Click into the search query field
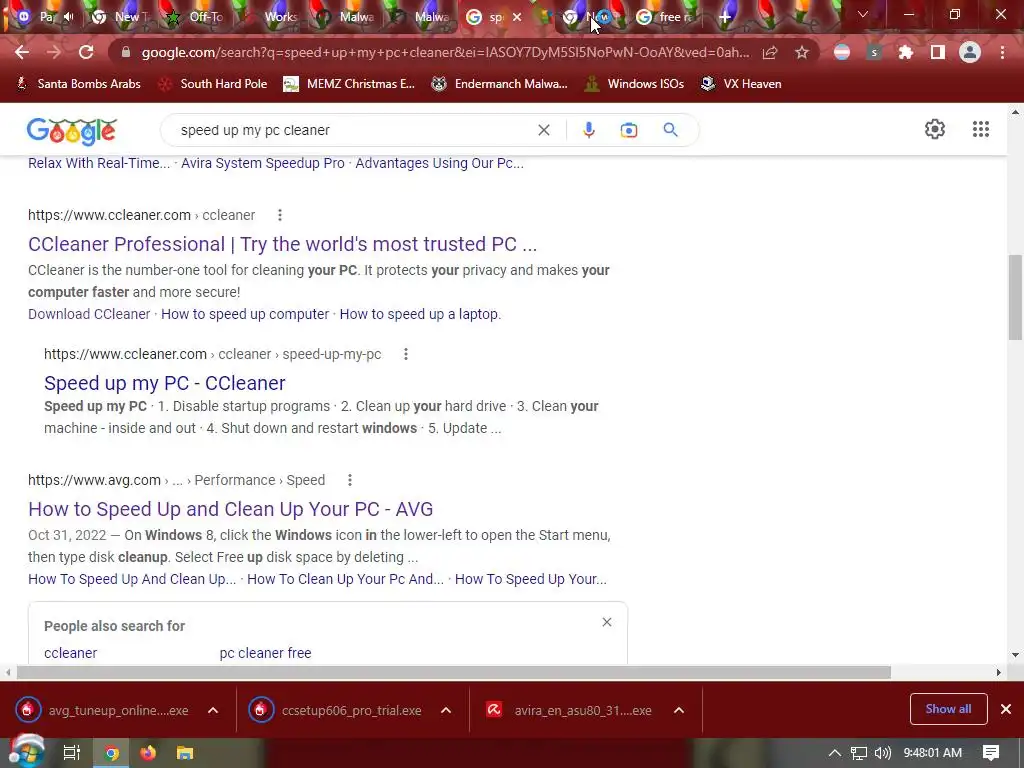 [353, 130]
